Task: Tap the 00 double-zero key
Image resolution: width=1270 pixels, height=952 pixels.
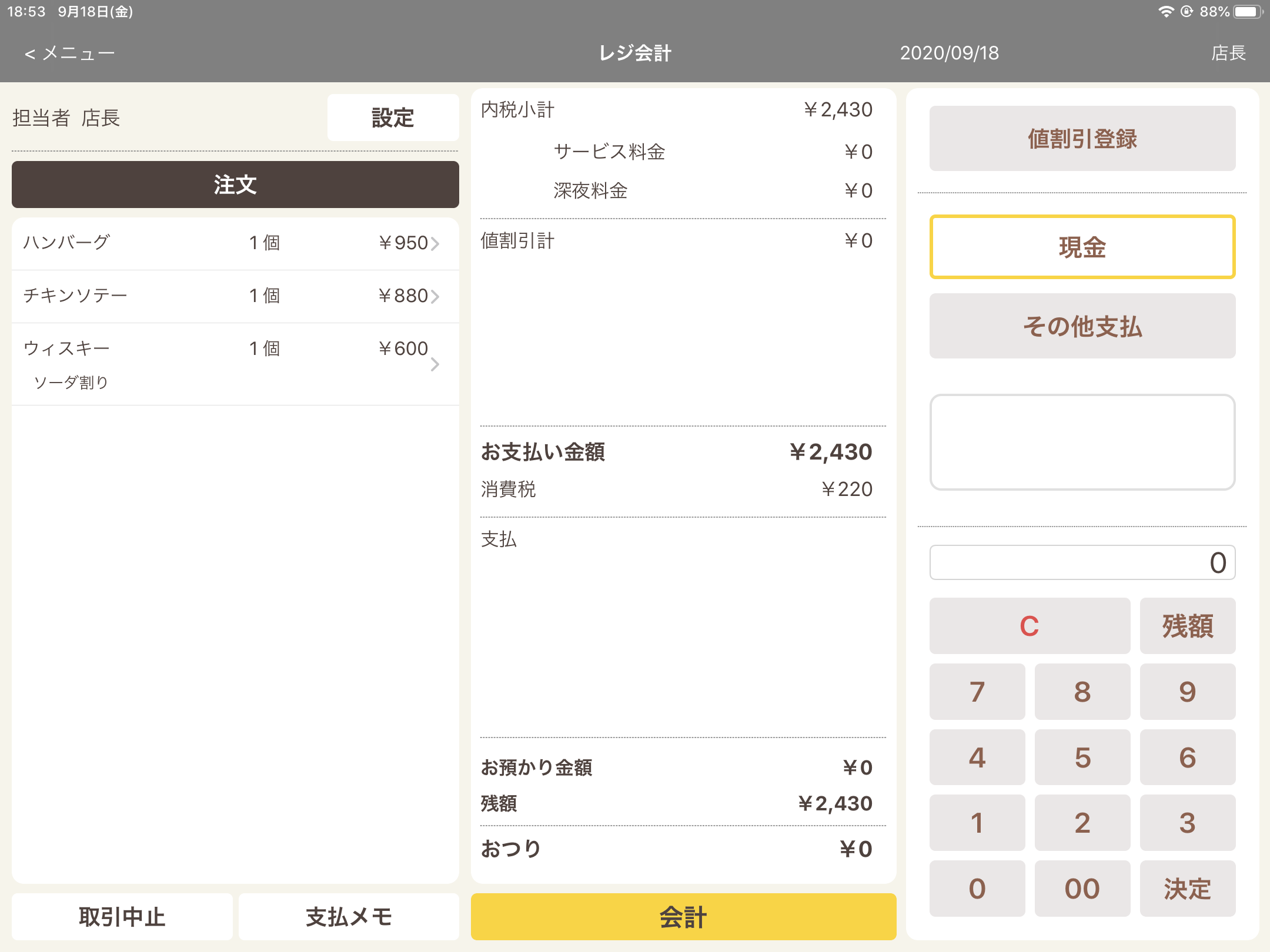Action: (x=1082, y=889)
